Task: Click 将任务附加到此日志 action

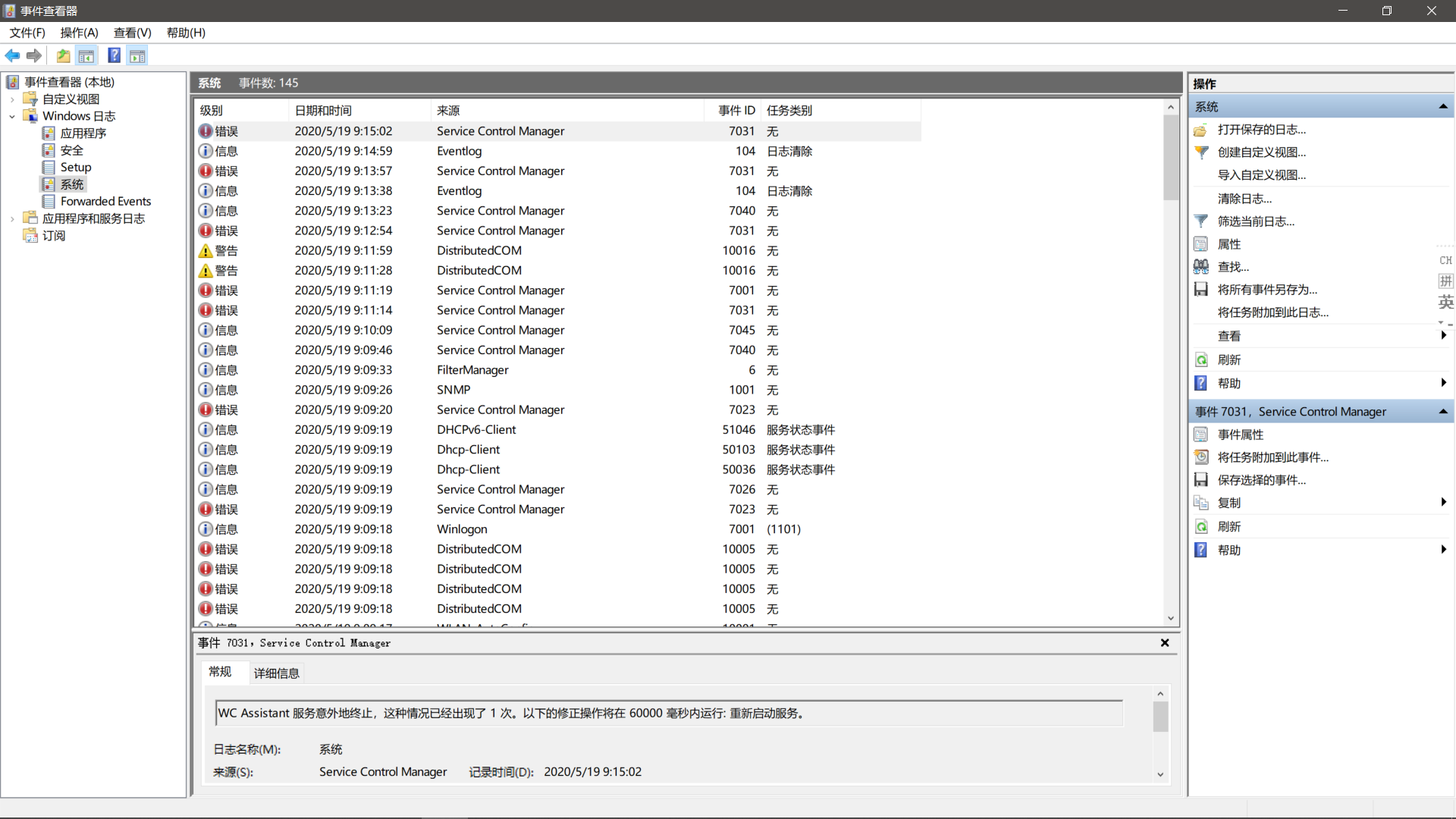Action: tap(1272, 312)
